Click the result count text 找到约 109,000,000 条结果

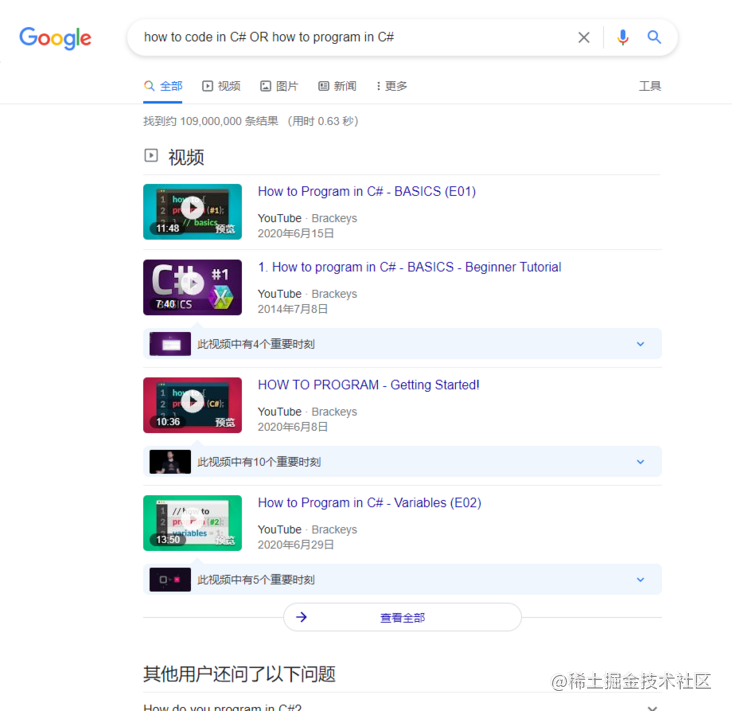click(211, 121)
